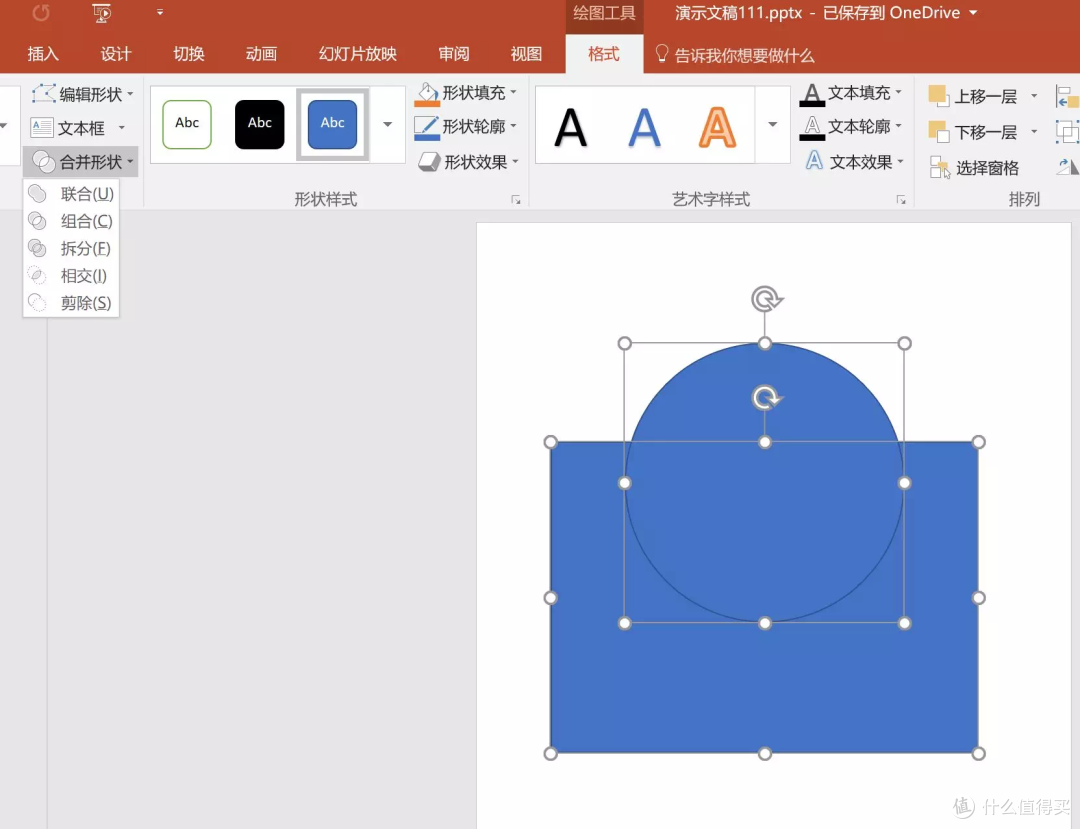
Task: Expand the WordArt styles gallery arrow
Action: click(772, 125)
